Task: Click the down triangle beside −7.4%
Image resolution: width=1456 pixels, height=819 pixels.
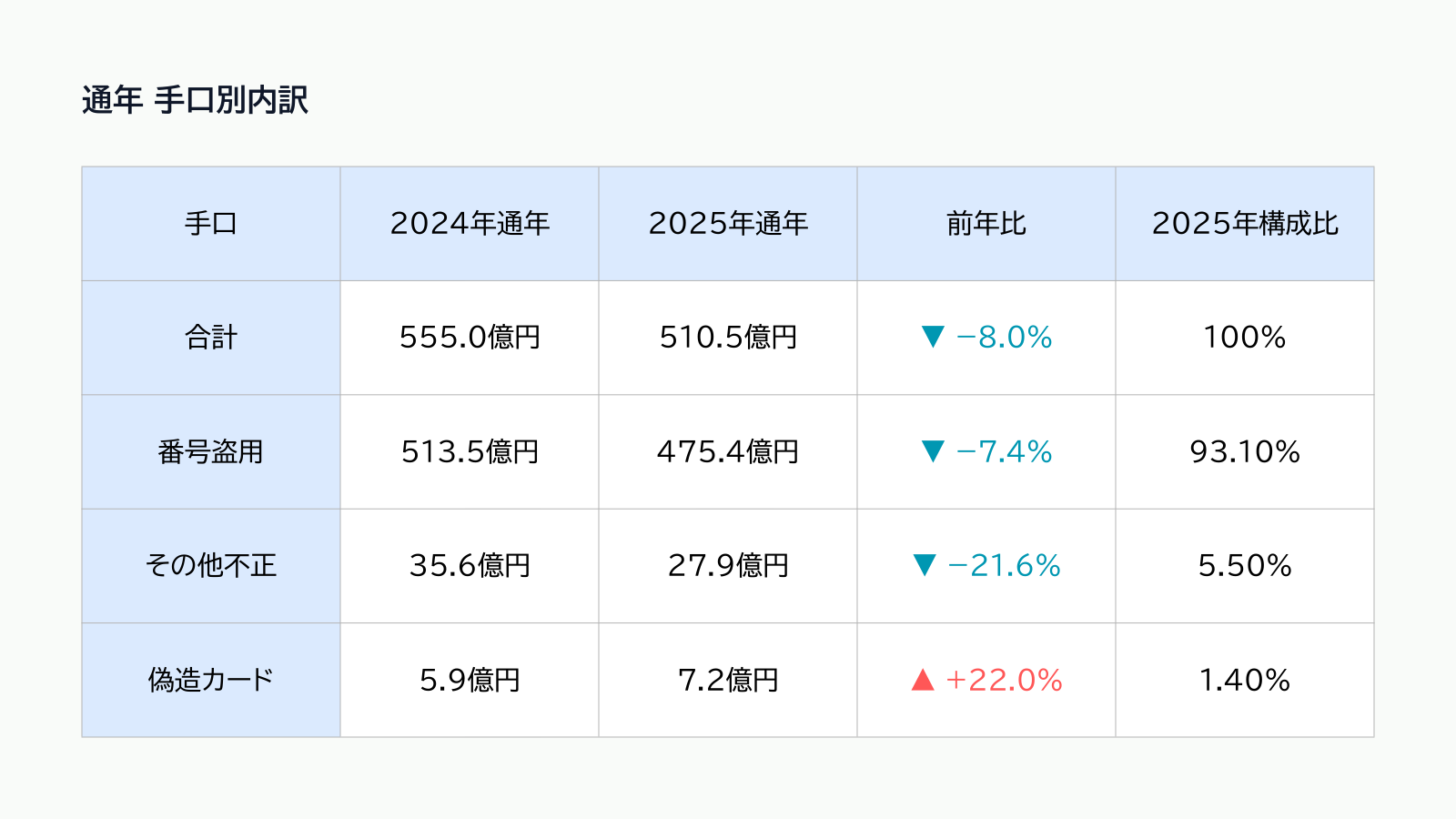Action: click(x=933, y=451)
